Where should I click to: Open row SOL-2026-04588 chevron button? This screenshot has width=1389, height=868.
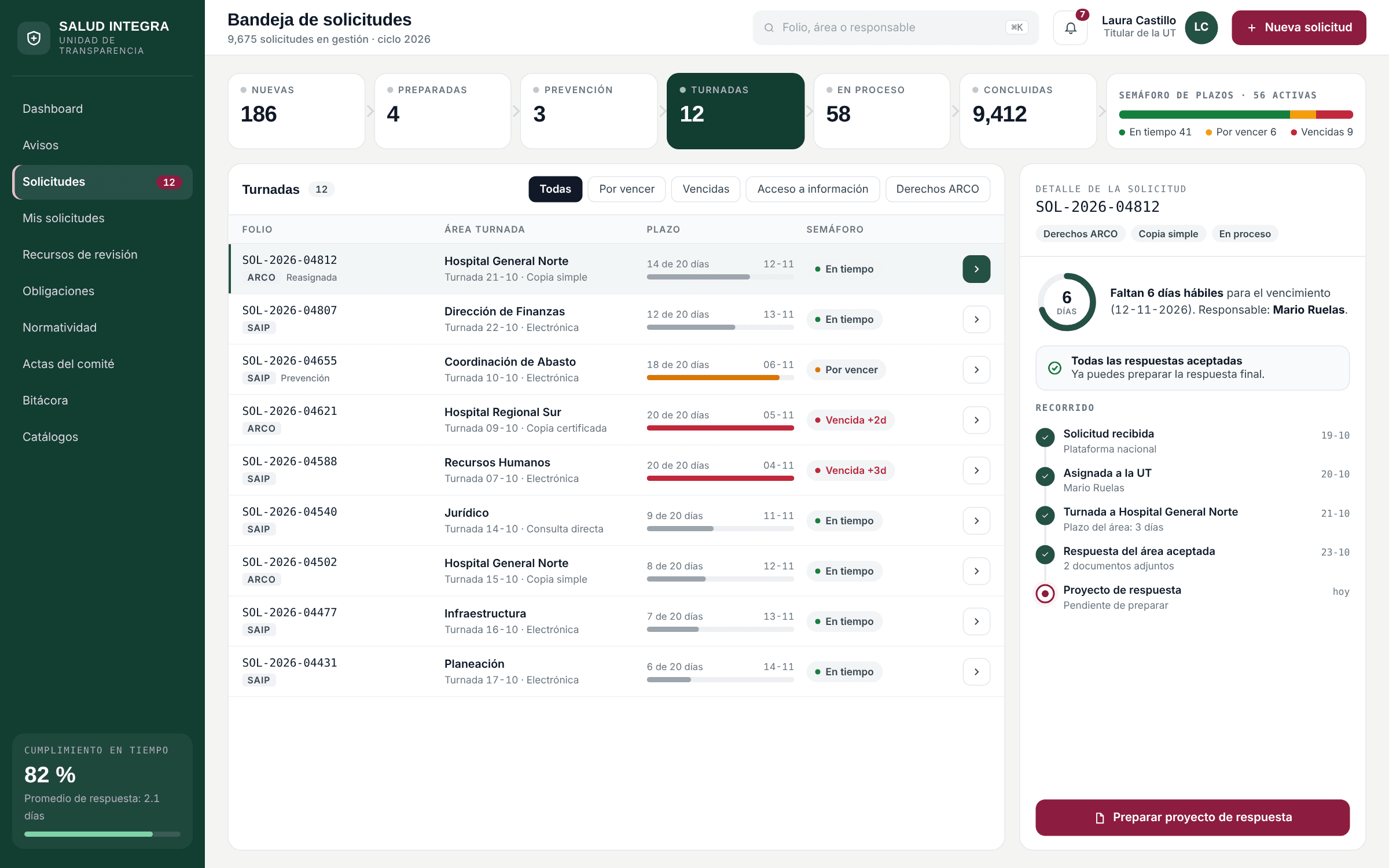point(976,470)
